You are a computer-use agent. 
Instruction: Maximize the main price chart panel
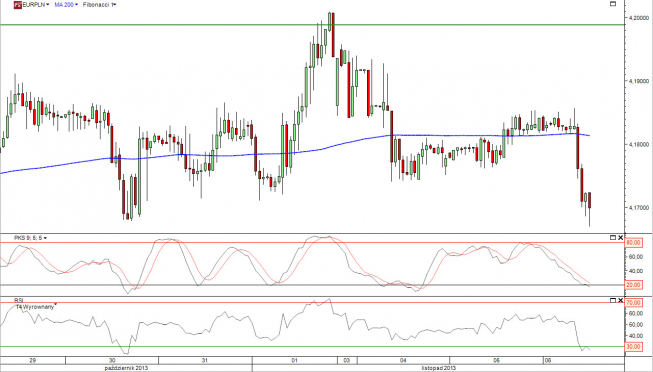click(613, 4)
